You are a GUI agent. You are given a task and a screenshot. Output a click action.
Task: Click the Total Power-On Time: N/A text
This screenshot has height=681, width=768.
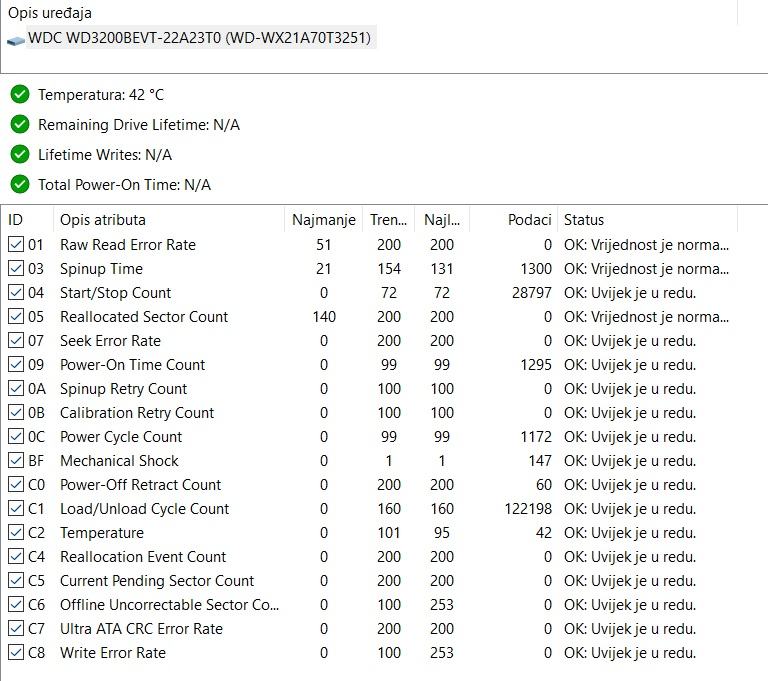coord(124,185)
